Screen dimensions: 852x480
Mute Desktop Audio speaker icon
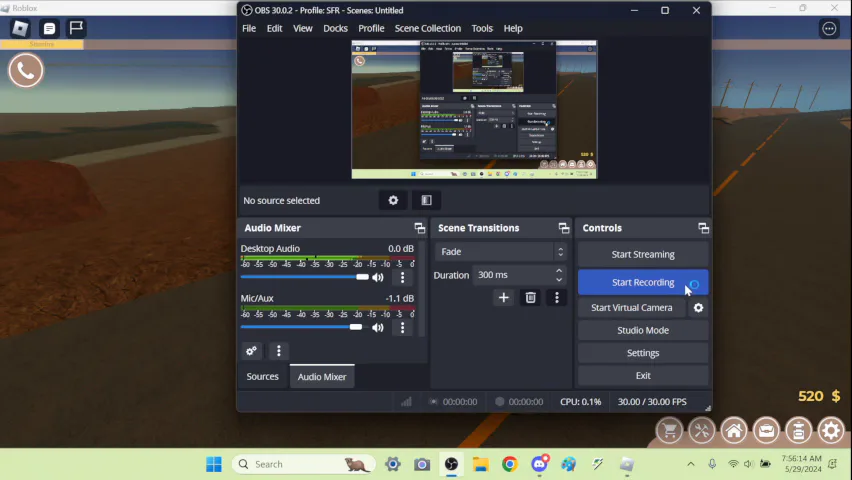tap(378, 277)
